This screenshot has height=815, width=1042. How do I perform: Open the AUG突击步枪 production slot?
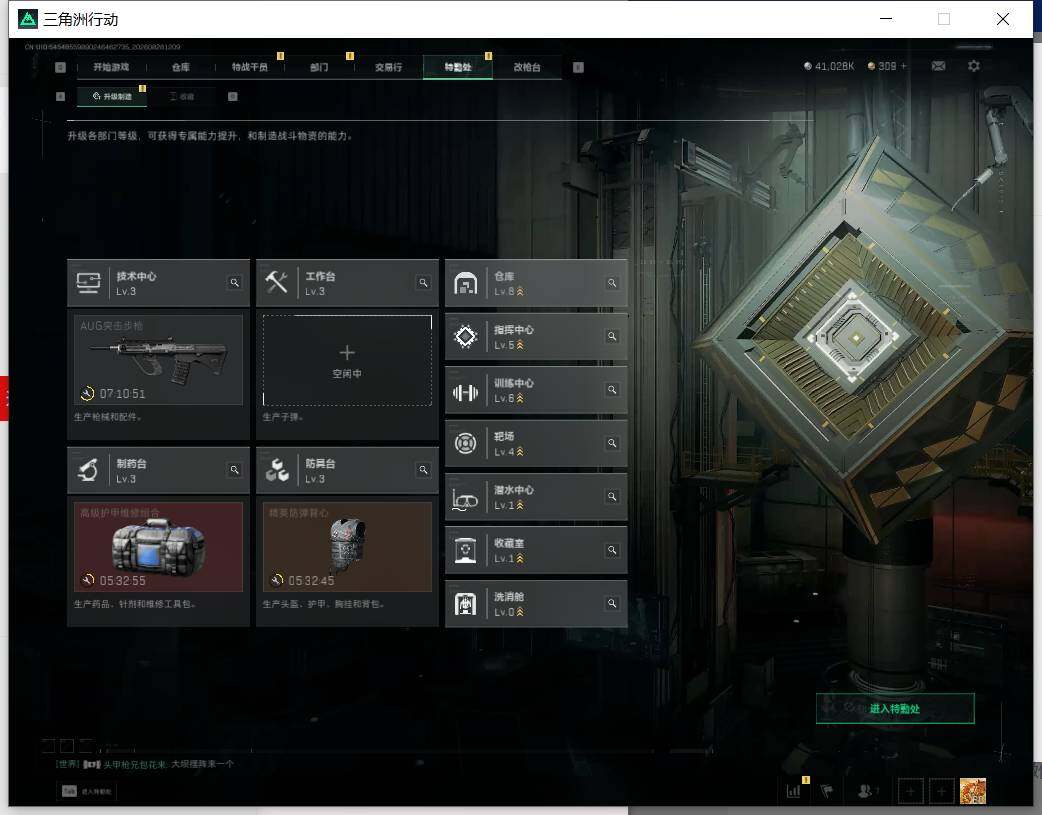158,360
